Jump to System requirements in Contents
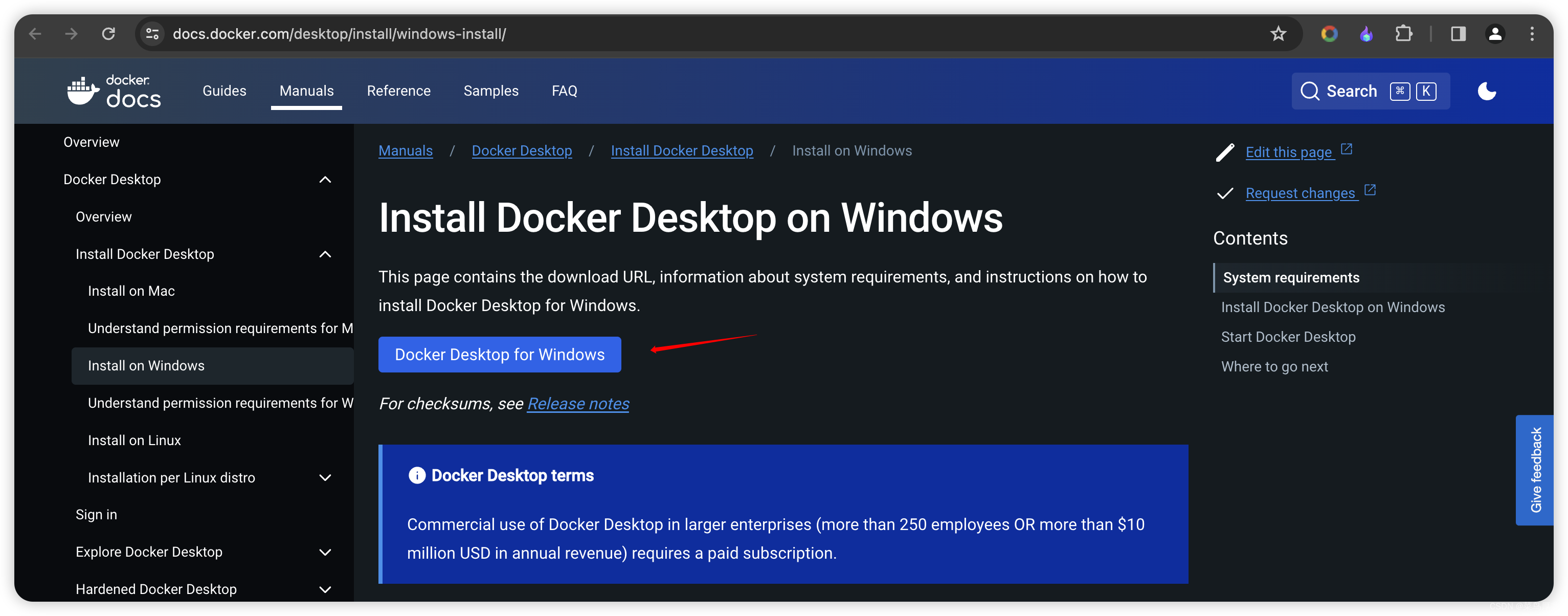Screen dimensions: 1568x616 [x=1291, y=278]
